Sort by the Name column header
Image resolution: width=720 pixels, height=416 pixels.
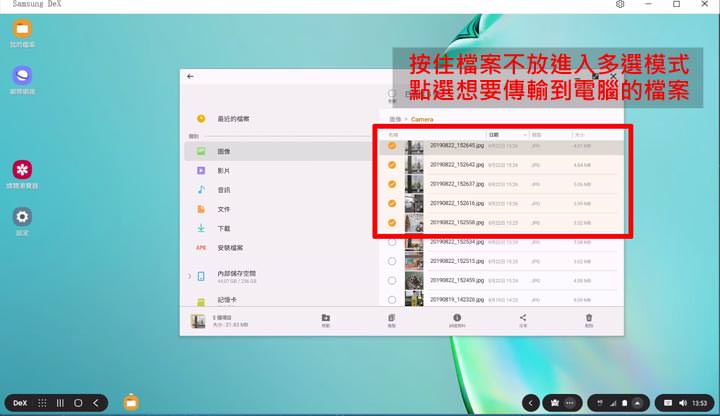393,135
